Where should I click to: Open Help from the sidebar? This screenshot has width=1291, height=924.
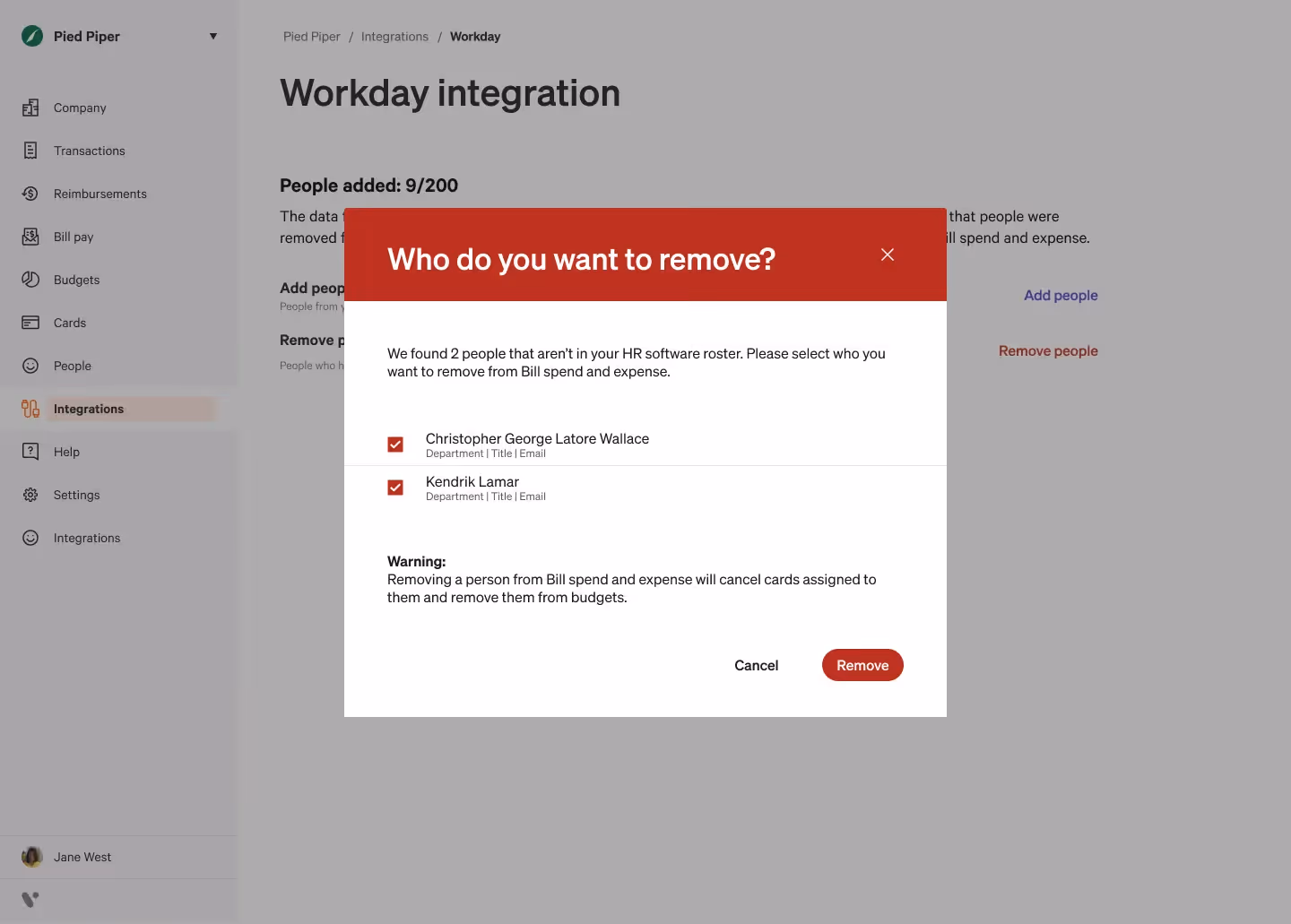(x=66, y=452)
